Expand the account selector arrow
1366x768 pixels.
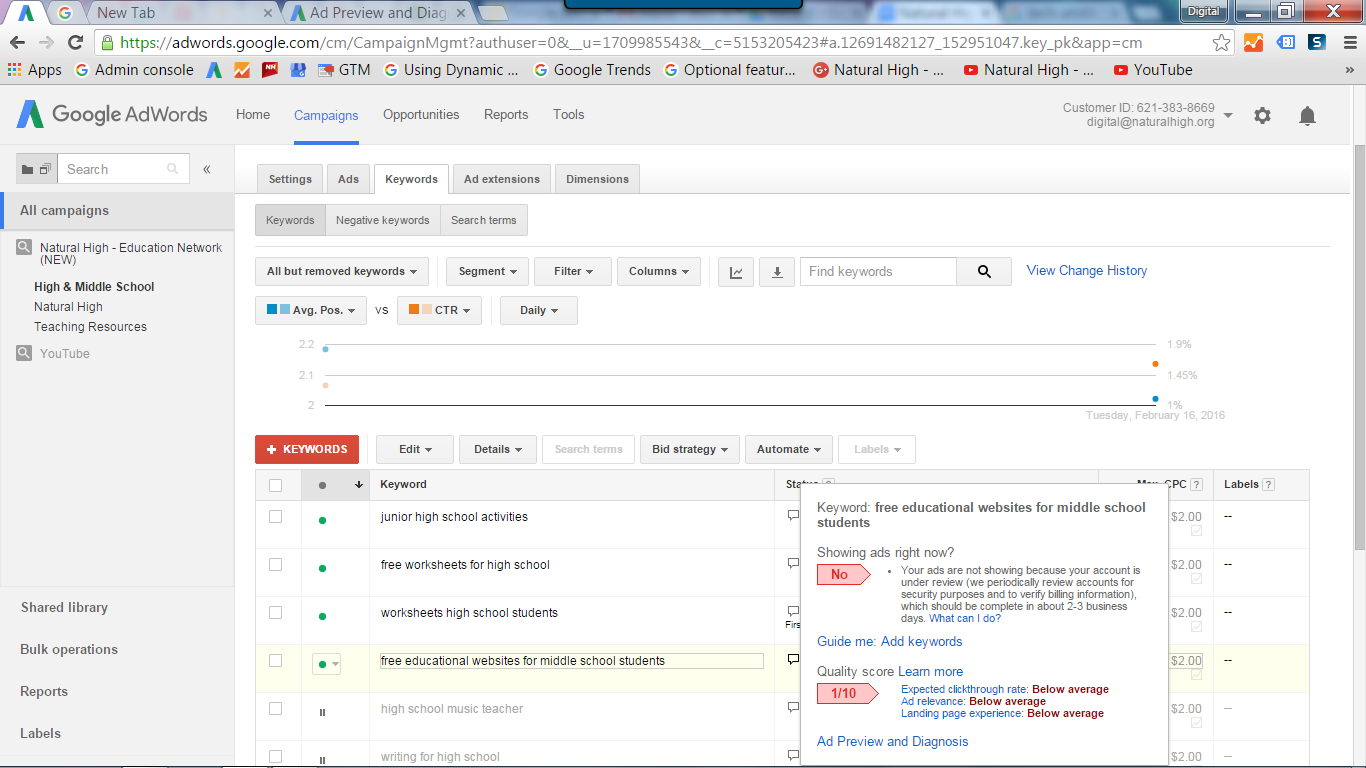[1228, 115]
